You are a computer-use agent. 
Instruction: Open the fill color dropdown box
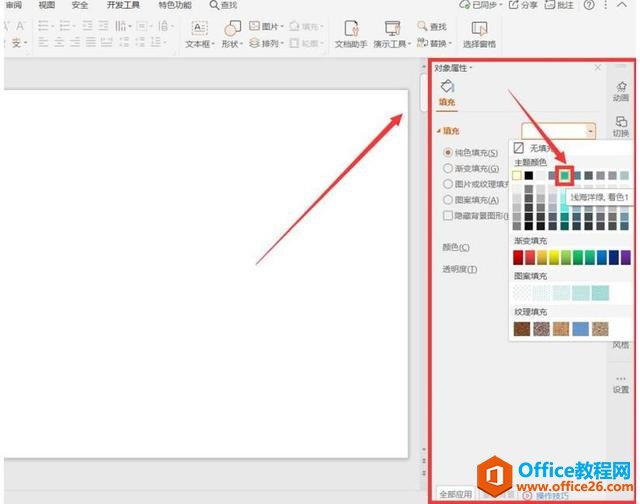click(x=558, y=131)
